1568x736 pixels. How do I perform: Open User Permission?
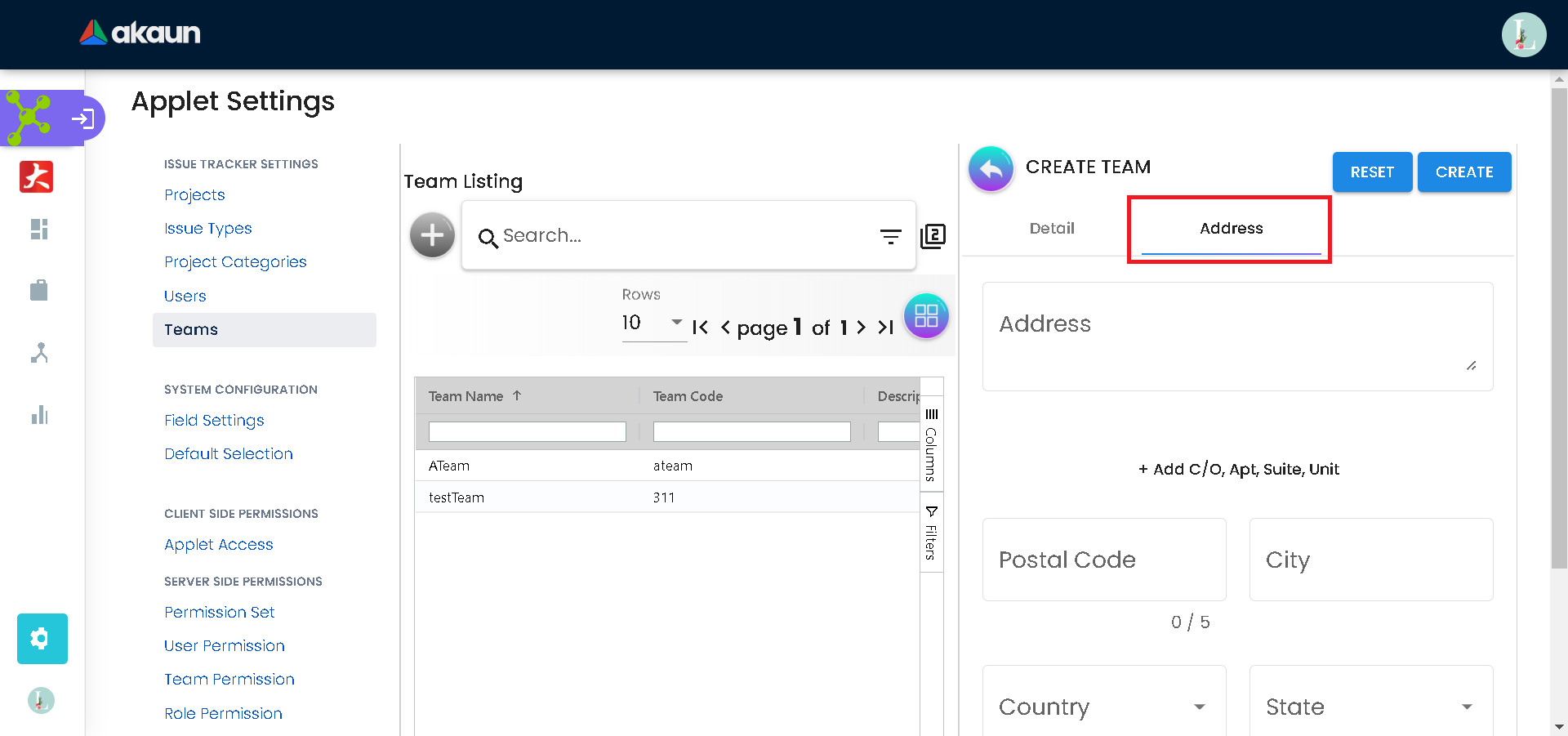[x=225, y=646]
